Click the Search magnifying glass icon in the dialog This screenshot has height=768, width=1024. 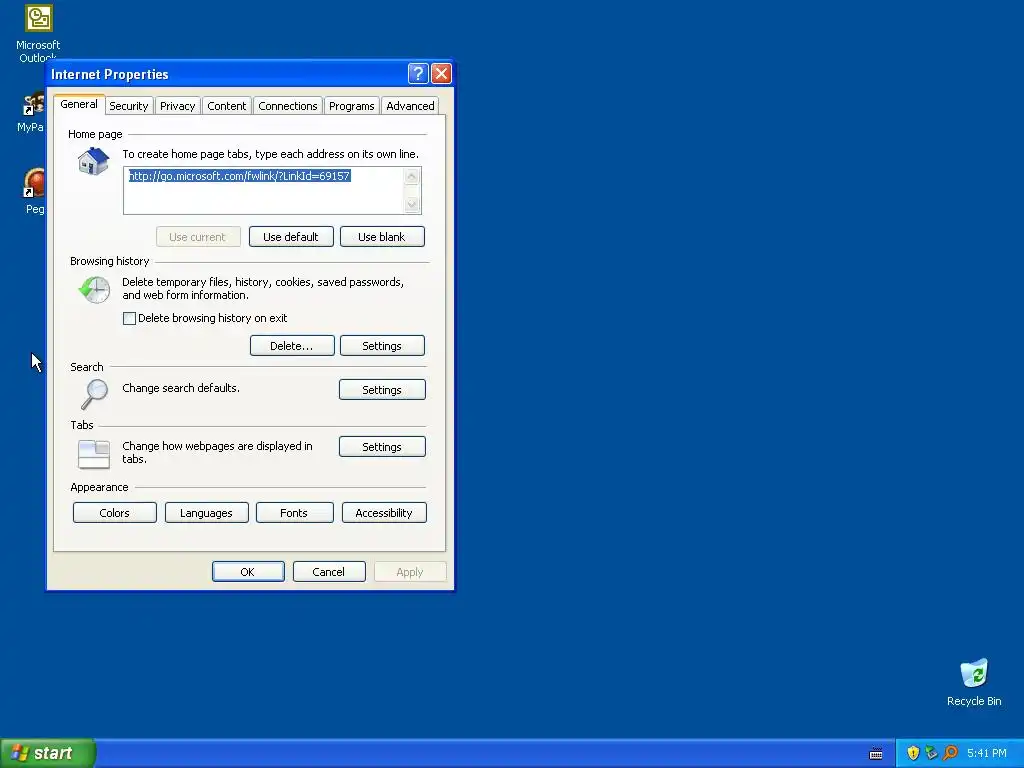click(x=95, y=394)
